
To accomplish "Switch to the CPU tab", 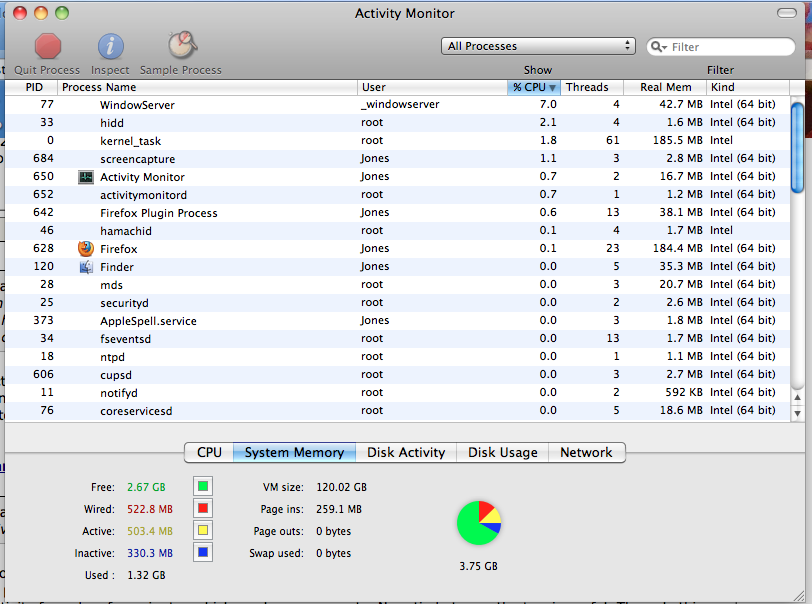I will [209, 452].
